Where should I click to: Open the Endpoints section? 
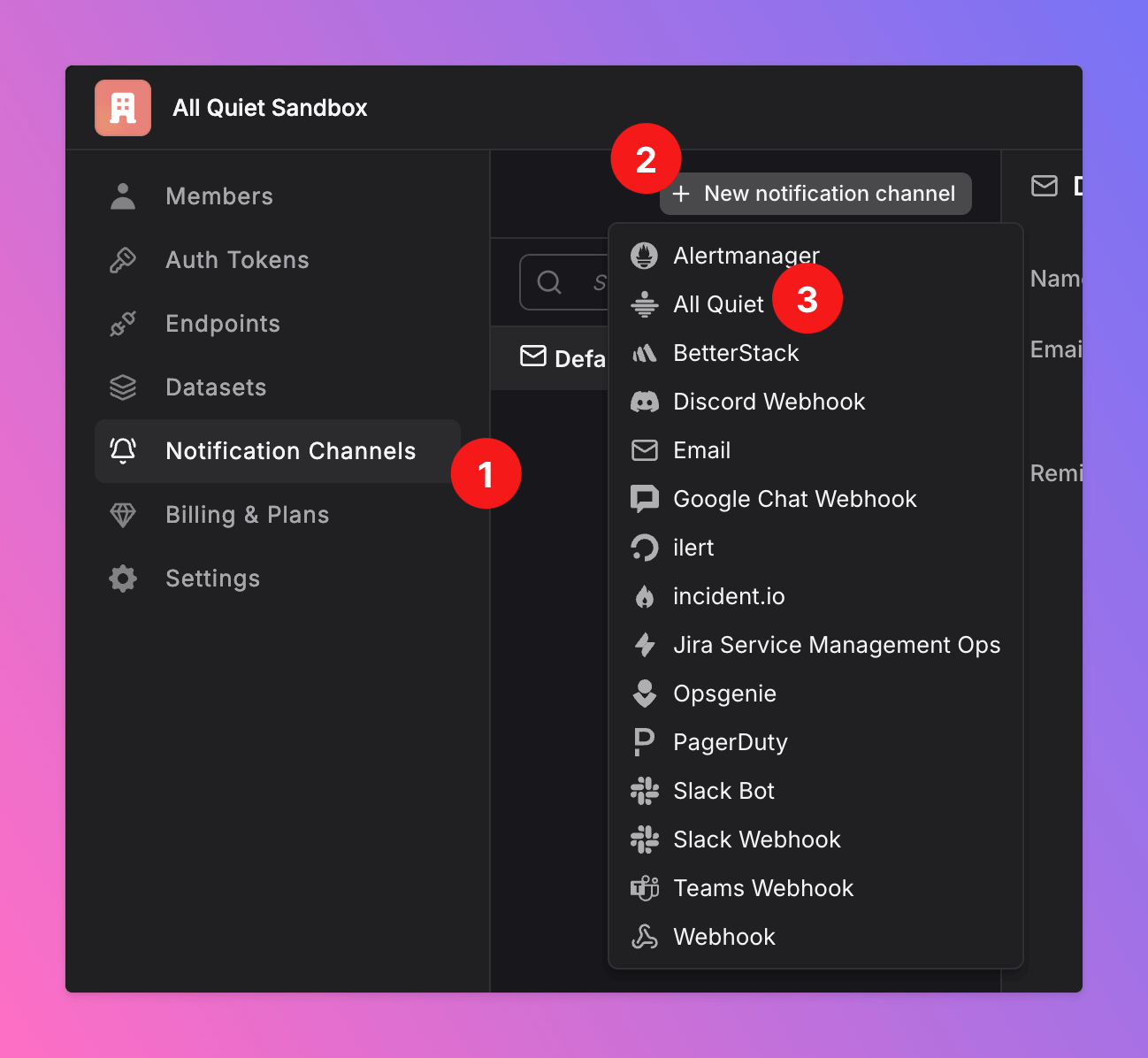tap(278, 324)
